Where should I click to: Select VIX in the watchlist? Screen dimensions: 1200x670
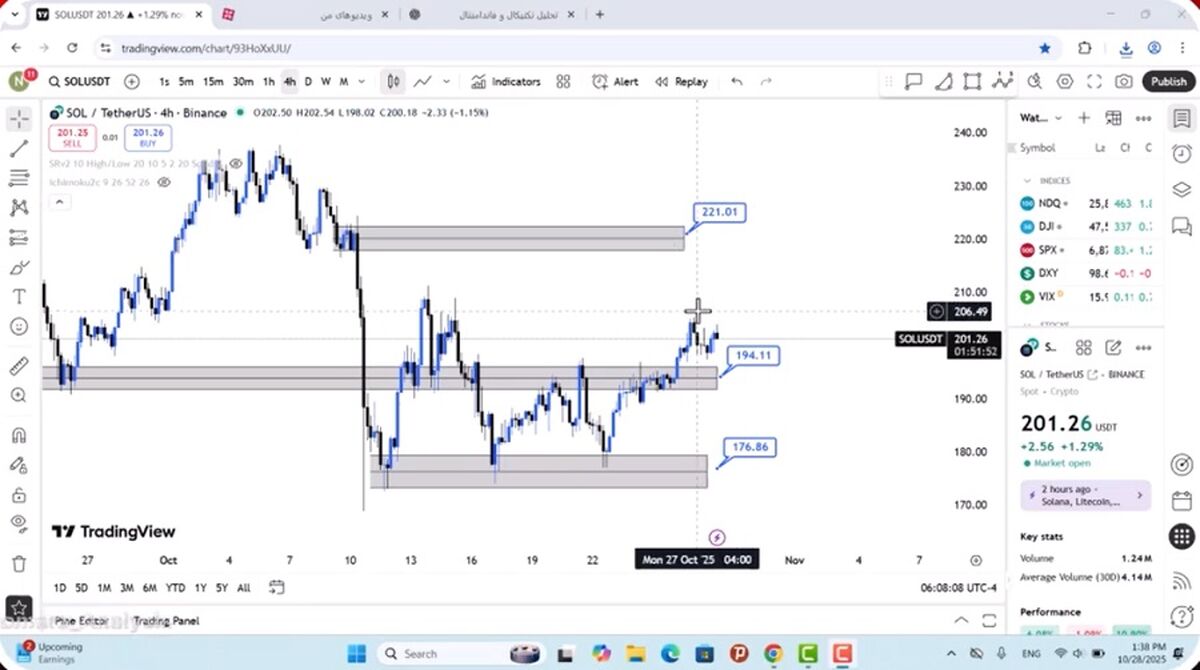tap(1084, 297)
